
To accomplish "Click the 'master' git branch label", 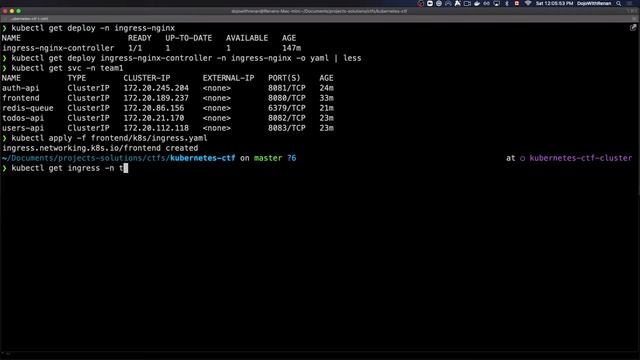I will [x=268, y=158].
